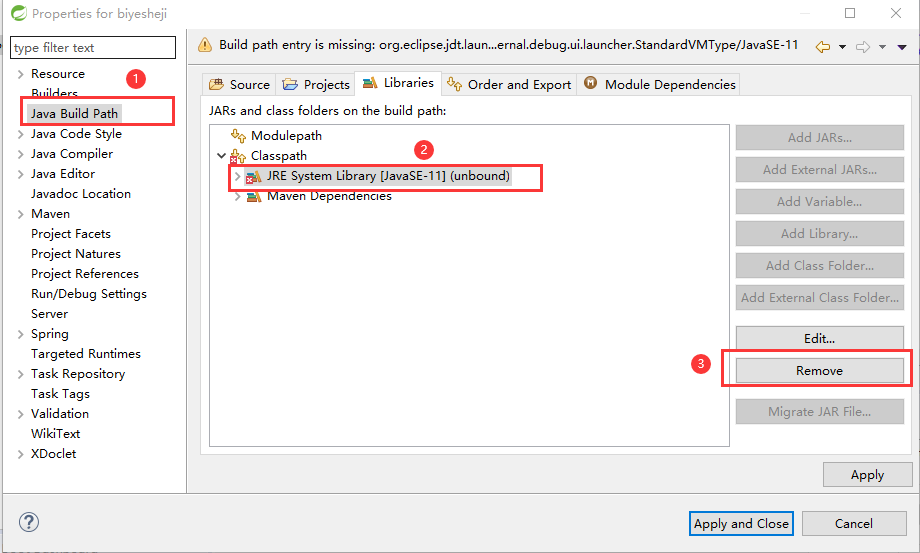
Task: Click Apply and Close
Action: [741, 524]
